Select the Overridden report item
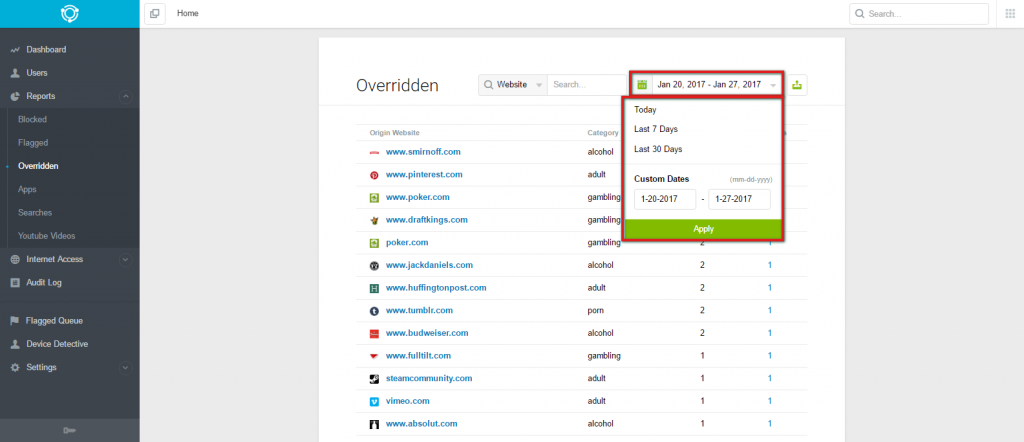Viewport: 1024px width, 442px height. coord(38,166)
